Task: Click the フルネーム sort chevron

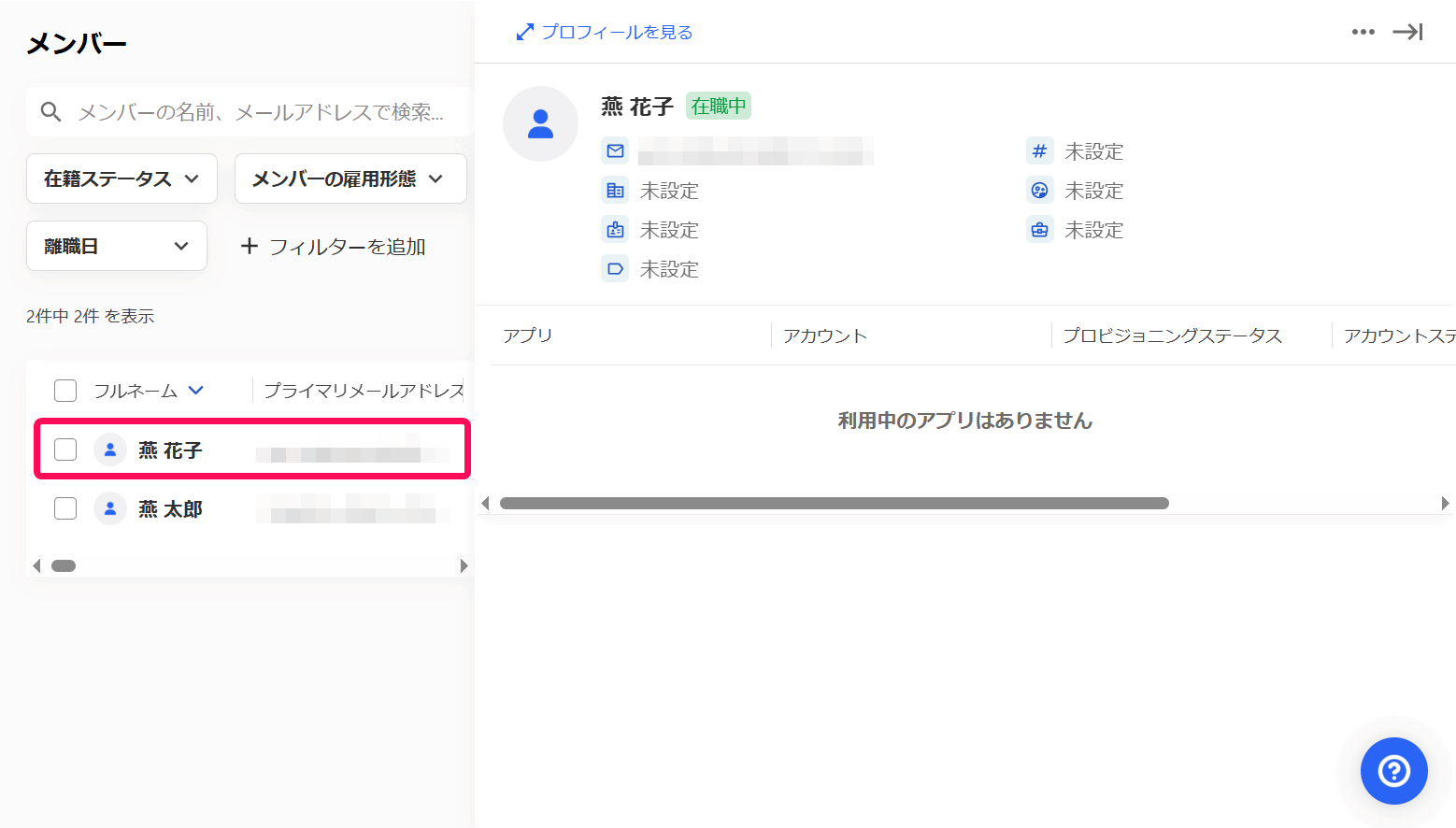Action: pos(196,391)
